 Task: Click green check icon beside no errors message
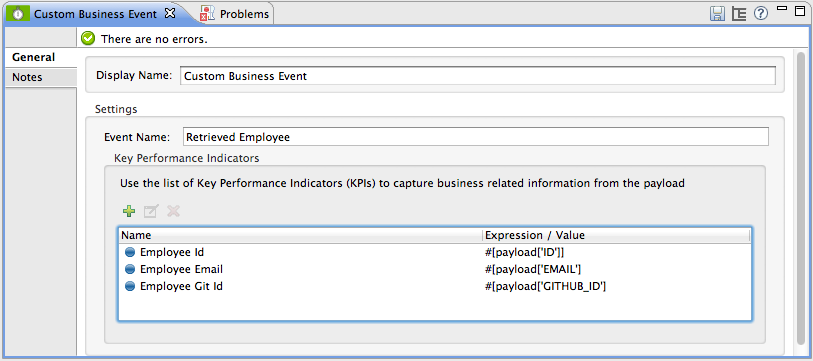click(89, 39)
